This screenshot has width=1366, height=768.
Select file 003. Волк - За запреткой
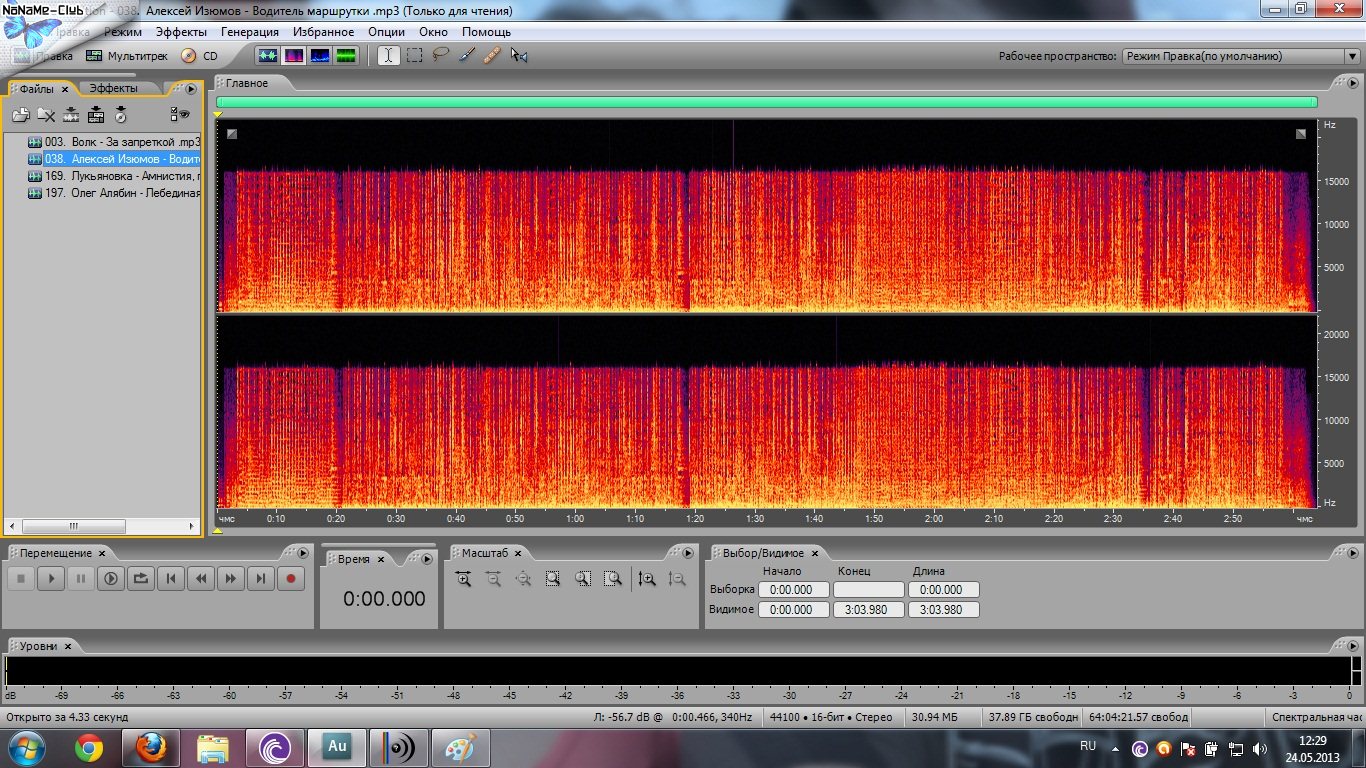(114, 142)
